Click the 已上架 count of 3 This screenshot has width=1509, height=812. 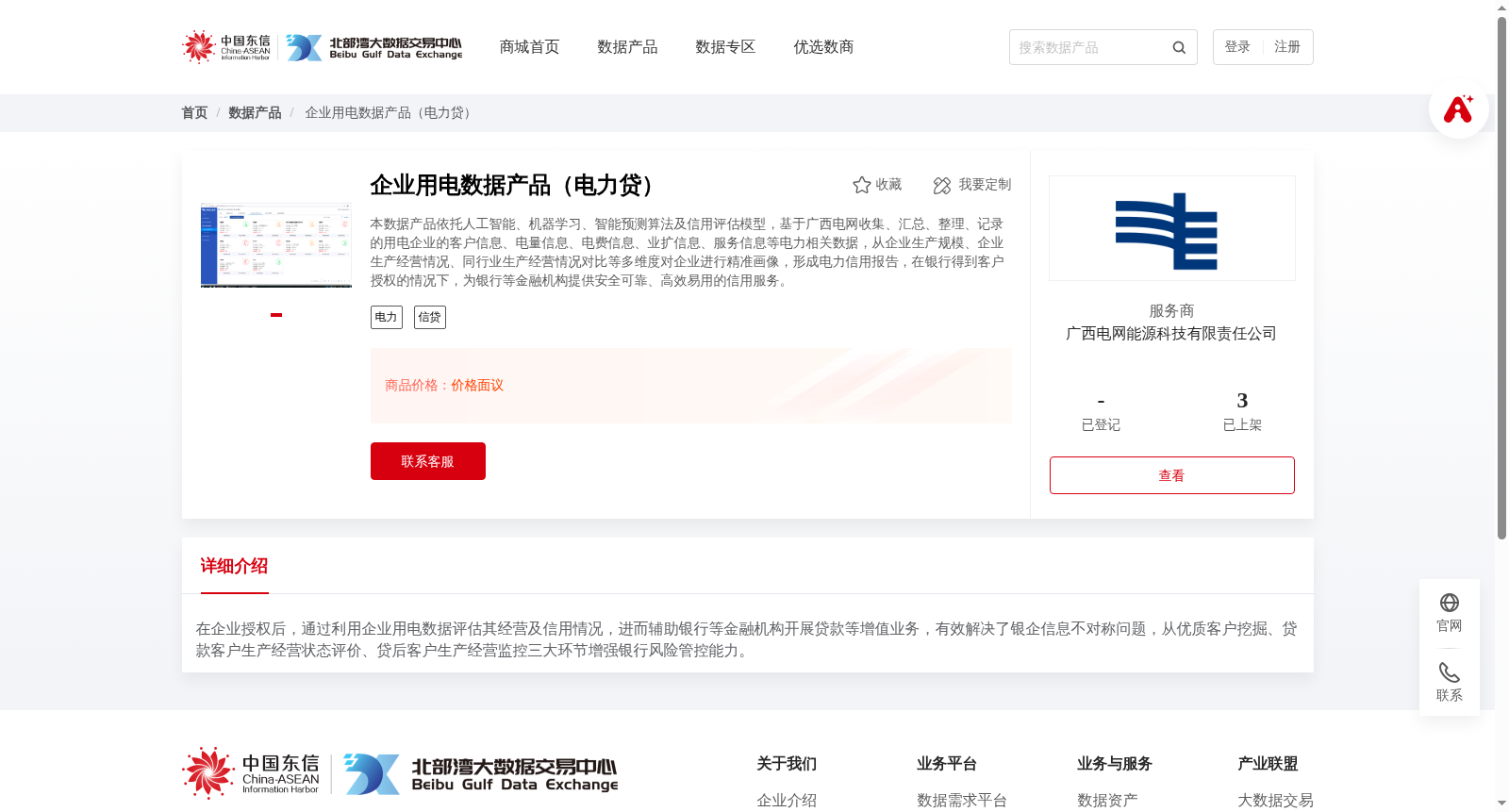(1242, 401)
